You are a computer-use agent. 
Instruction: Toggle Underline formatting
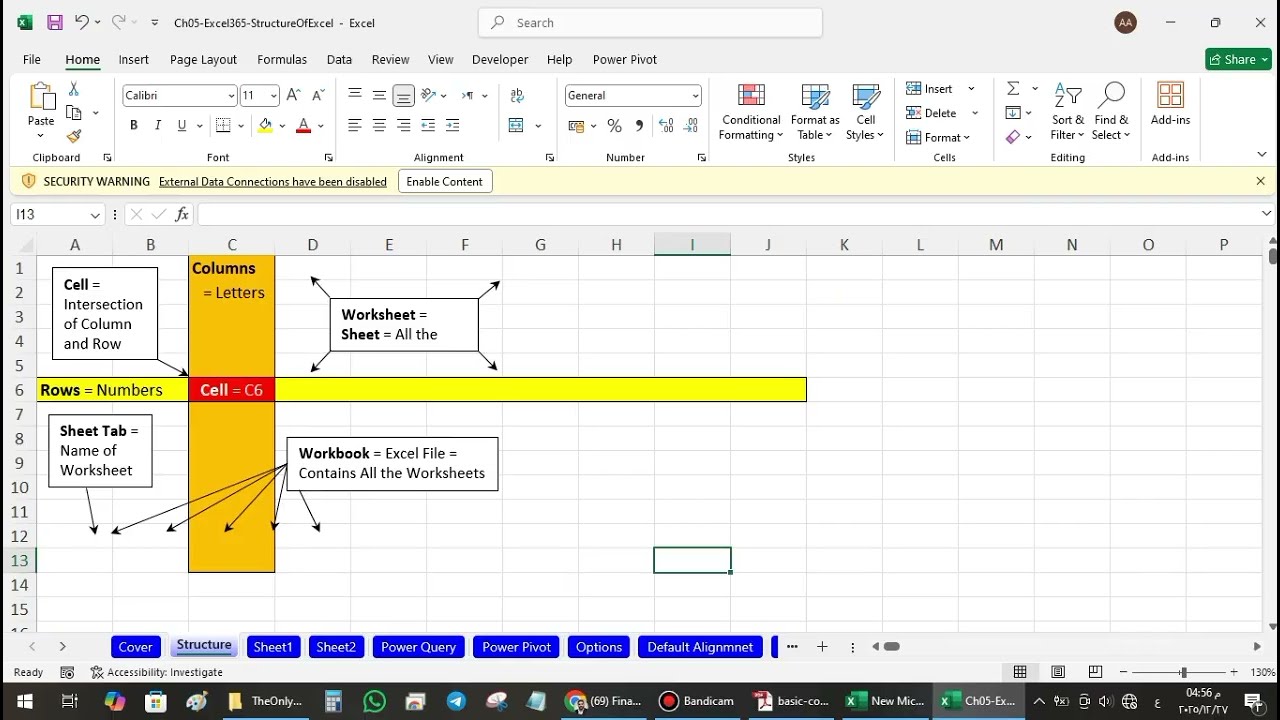click(181, 126)
